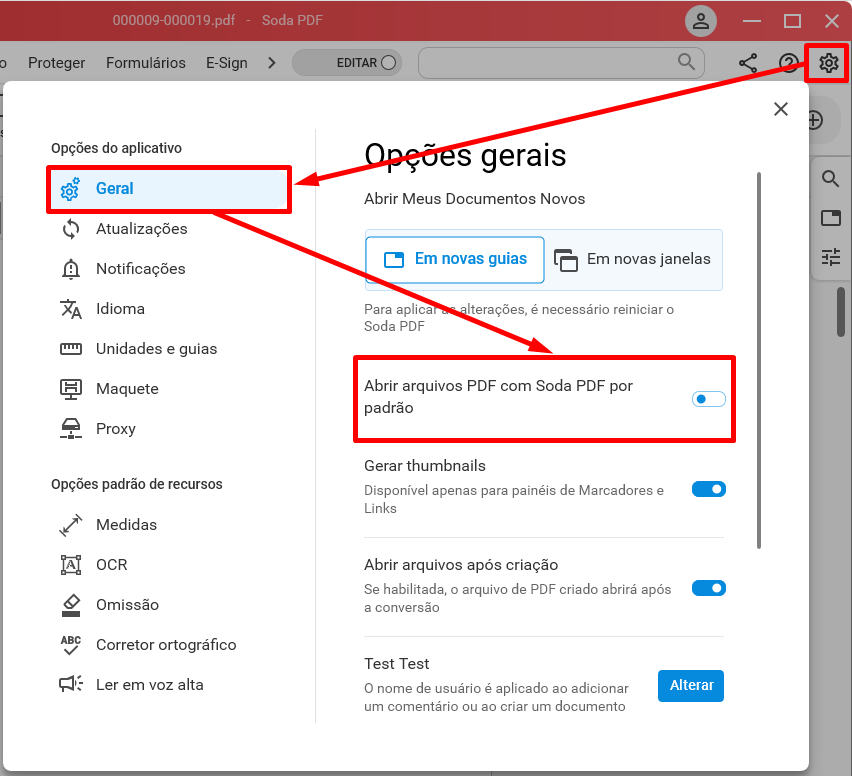
Task: Click the Idioma translate icon
Action: [x=71, y=309]
